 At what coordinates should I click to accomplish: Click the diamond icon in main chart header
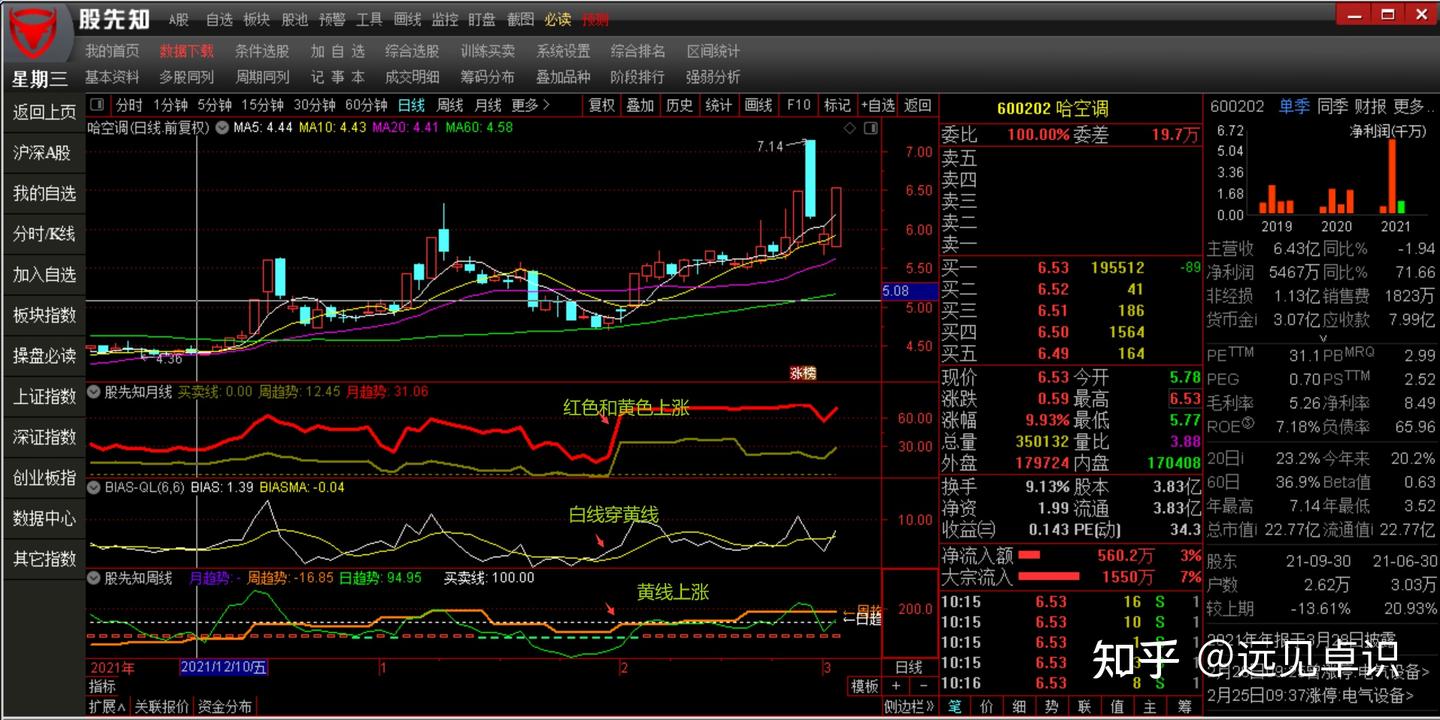tap(850, 128)
